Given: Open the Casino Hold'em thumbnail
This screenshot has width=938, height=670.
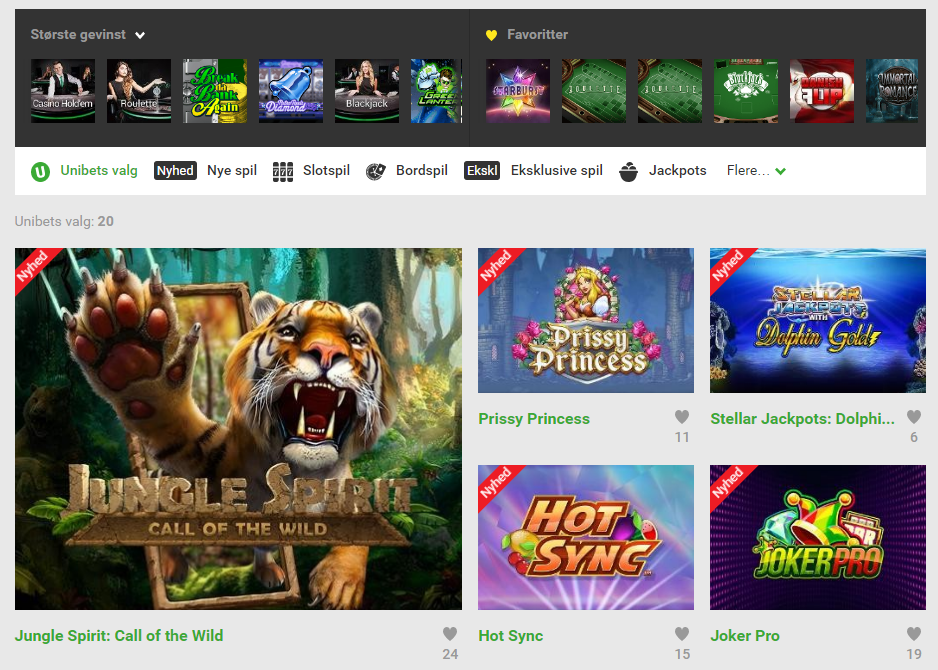Looking at the screenshot, I should (x=63, y=91).
